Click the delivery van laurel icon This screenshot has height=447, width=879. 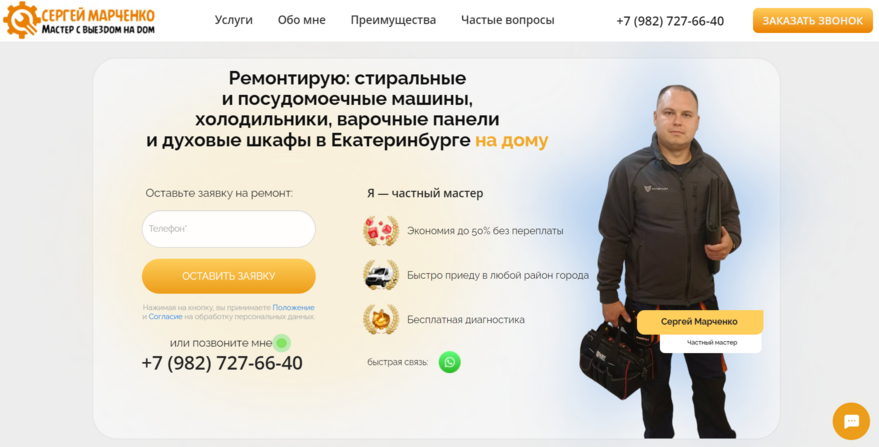(381, 275)
